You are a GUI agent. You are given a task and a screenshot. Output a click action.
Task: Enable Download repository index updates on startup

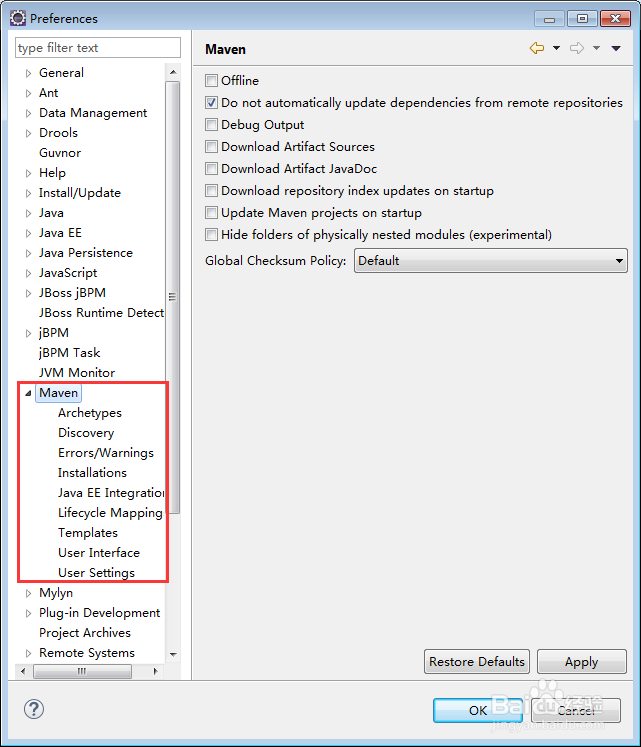click(212, 191)
